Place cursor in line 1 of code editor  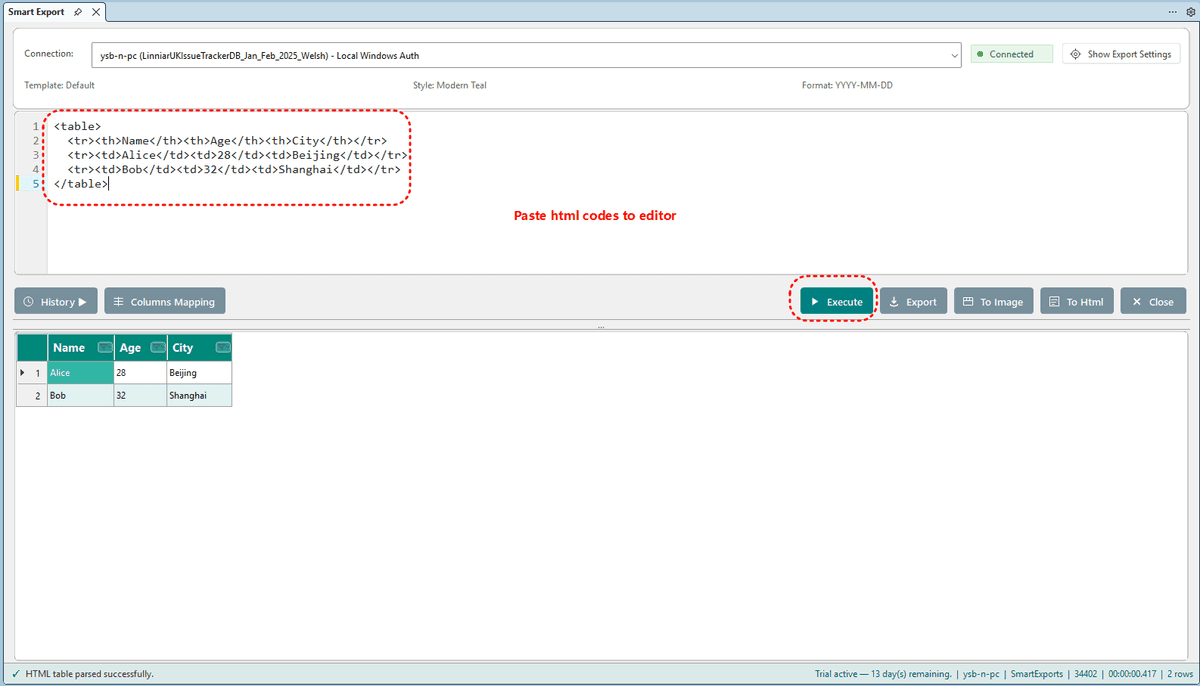(77, 126)
